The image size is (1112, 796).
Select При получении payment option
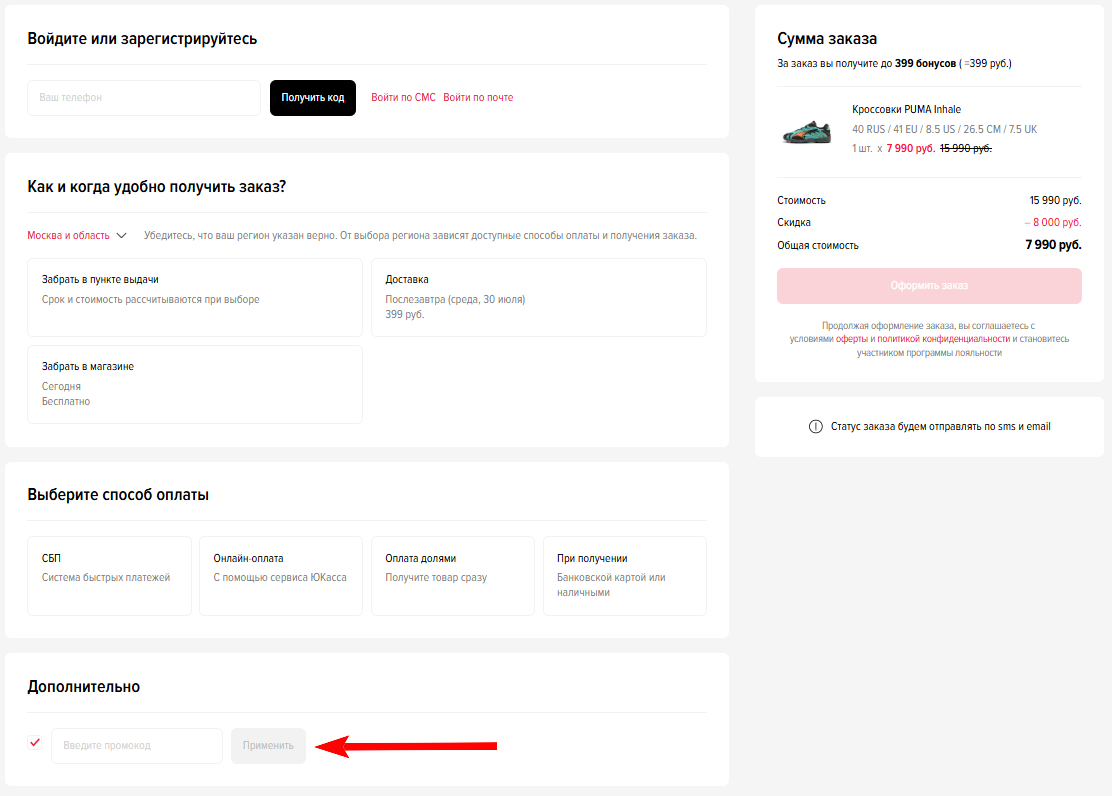coord(624,575)
